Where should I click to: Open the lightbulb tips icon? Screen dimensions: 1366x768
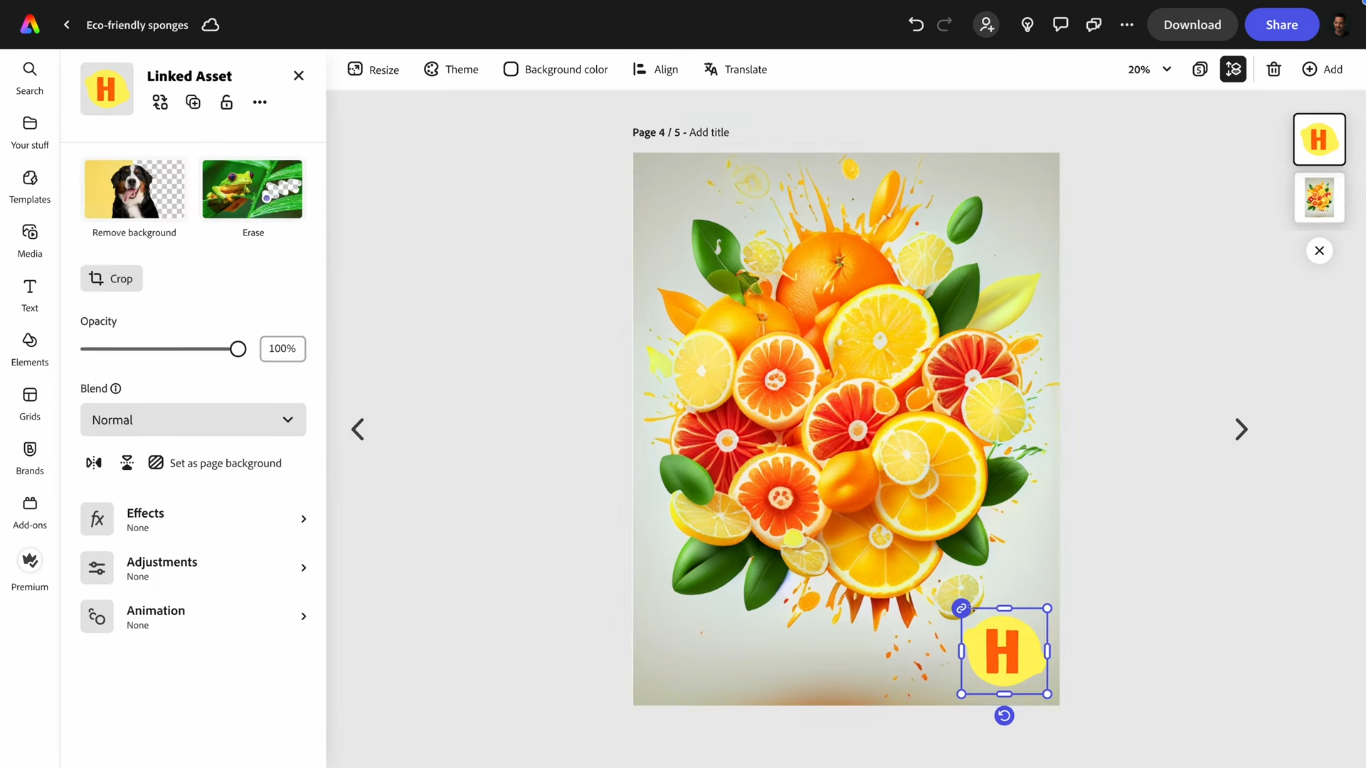pos(1027,25)
